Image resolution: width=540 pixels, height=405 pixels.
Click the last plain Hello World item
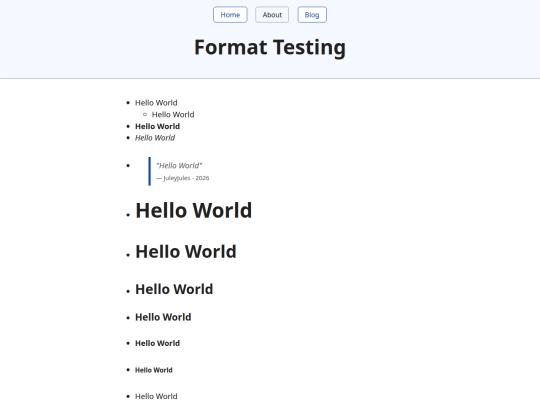tap(156, 396)
